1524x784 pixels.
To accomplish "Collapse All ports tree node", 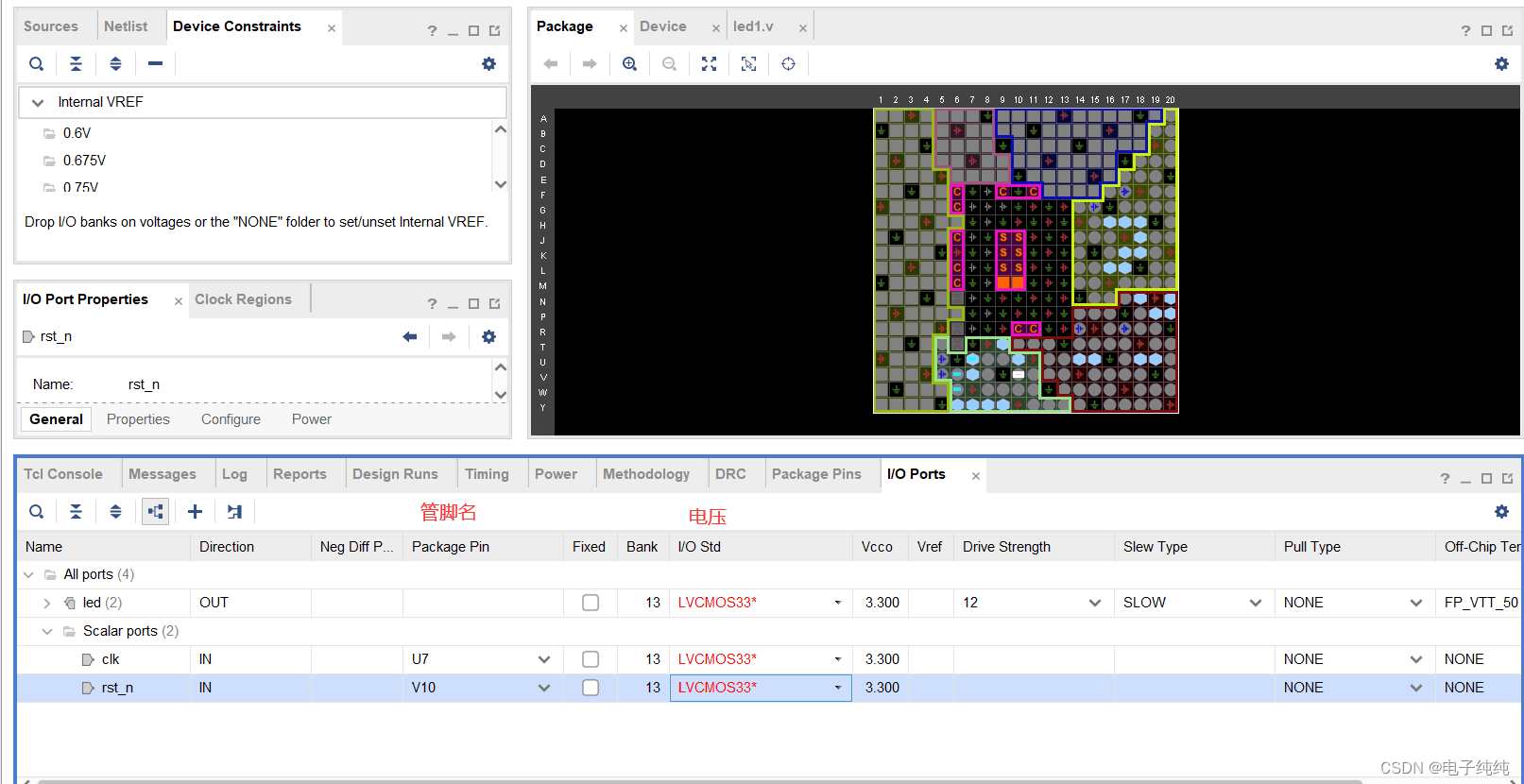I will (x=28, y=574).
